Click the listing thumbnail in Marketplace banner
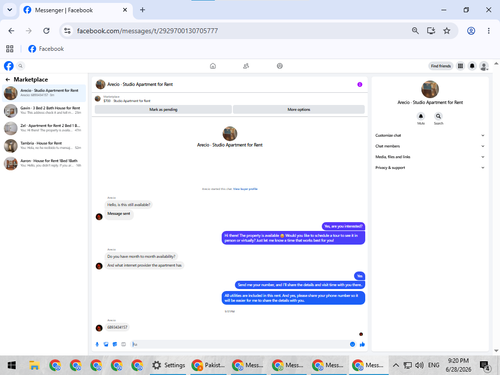 tap(98, 99)
